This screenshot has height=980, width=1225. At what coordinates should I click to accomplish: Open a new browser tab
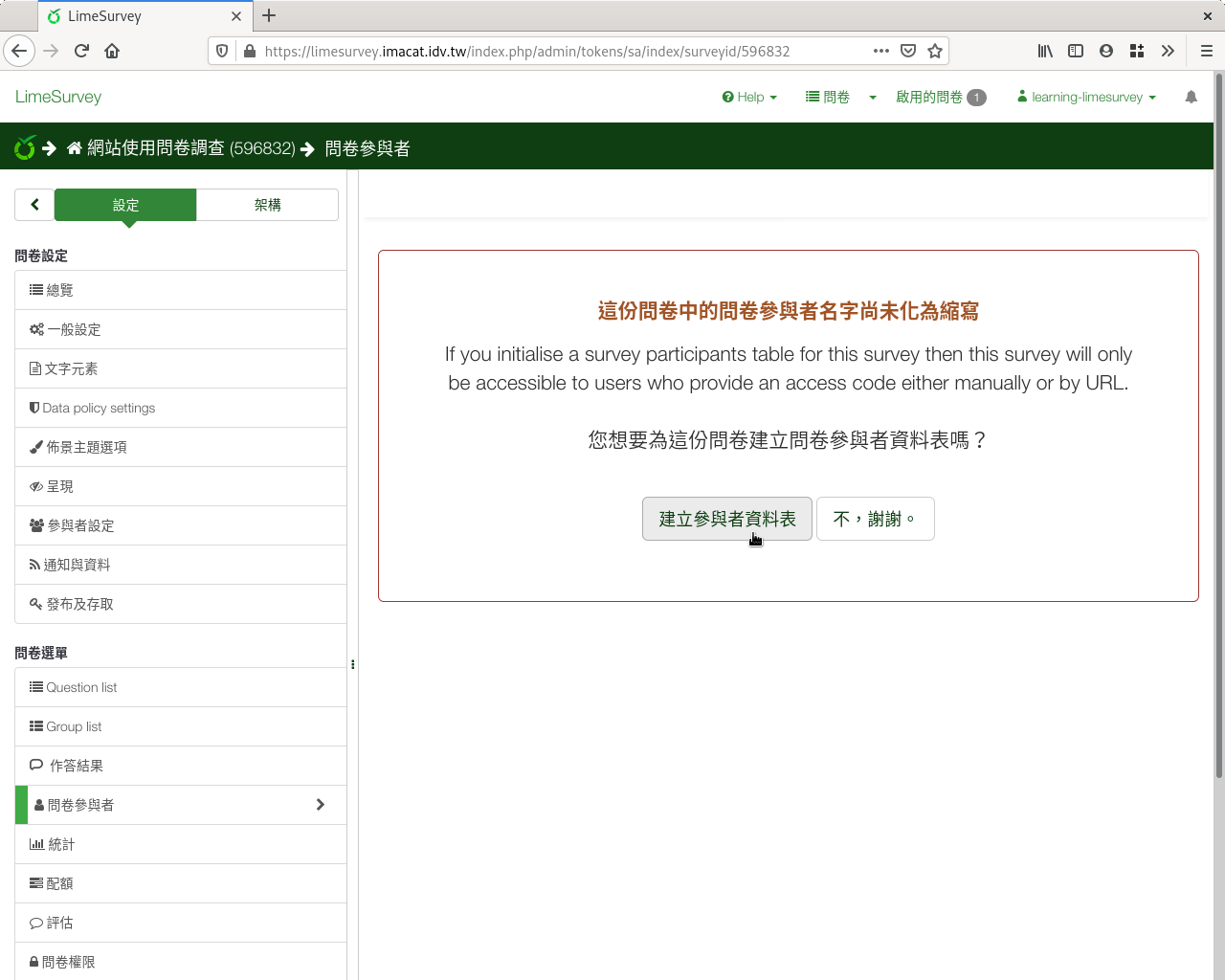[x=269, y=15]
